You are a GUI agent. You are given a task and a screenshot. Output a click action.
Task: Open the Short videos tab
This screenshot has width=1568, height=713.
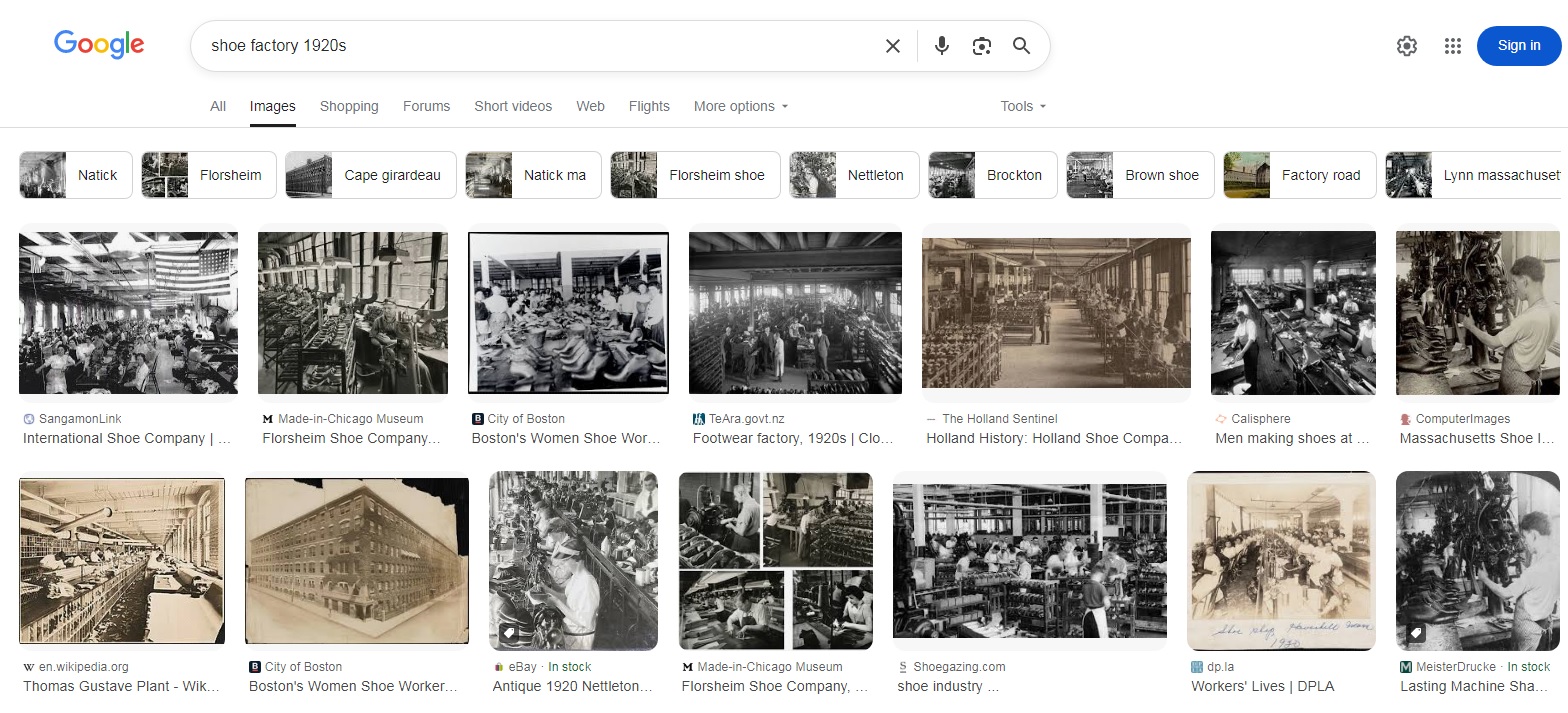(x=513, y=106)
